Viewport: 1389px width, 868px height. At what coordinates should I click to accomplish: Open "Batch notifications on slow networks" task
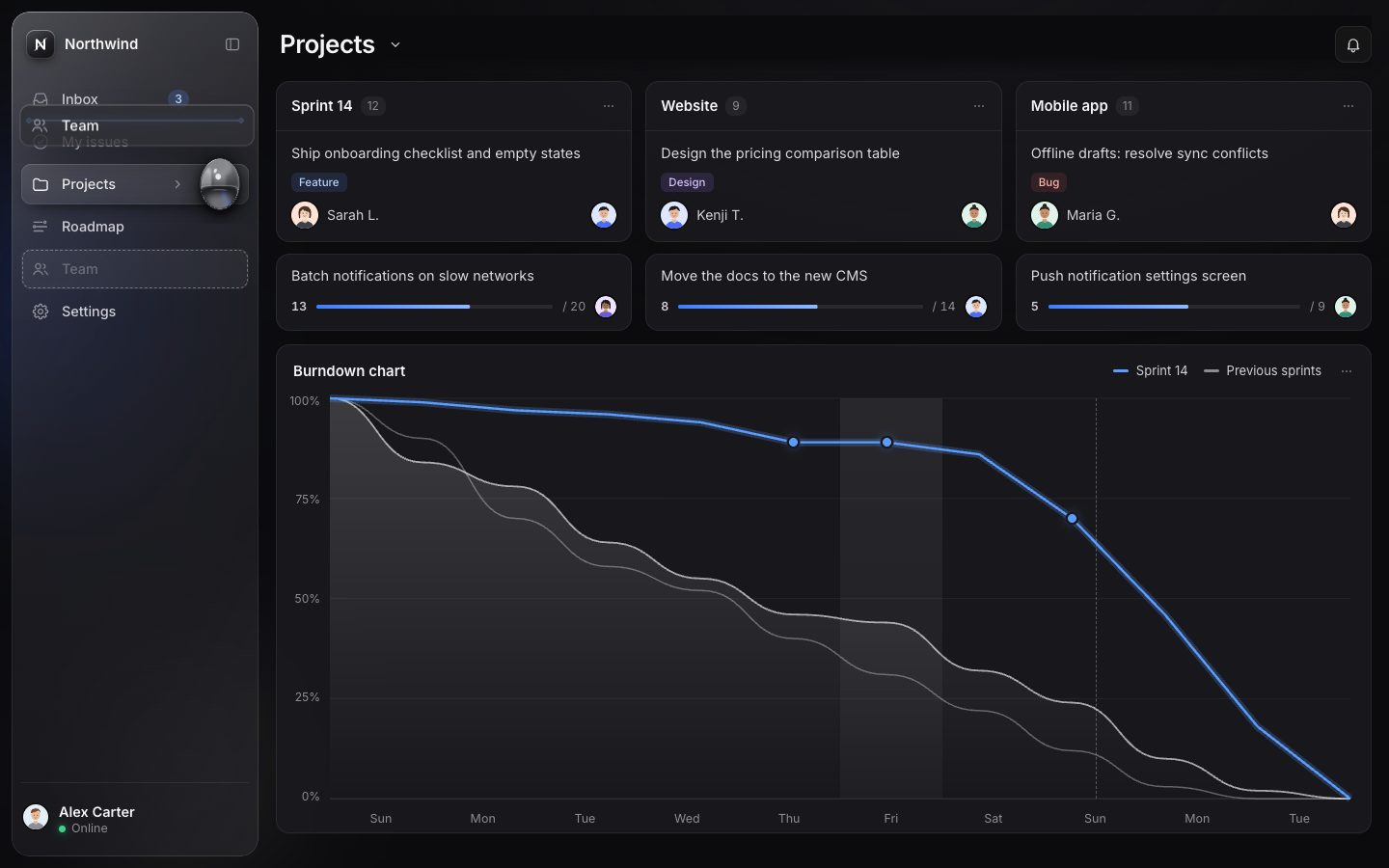point(413,276)
